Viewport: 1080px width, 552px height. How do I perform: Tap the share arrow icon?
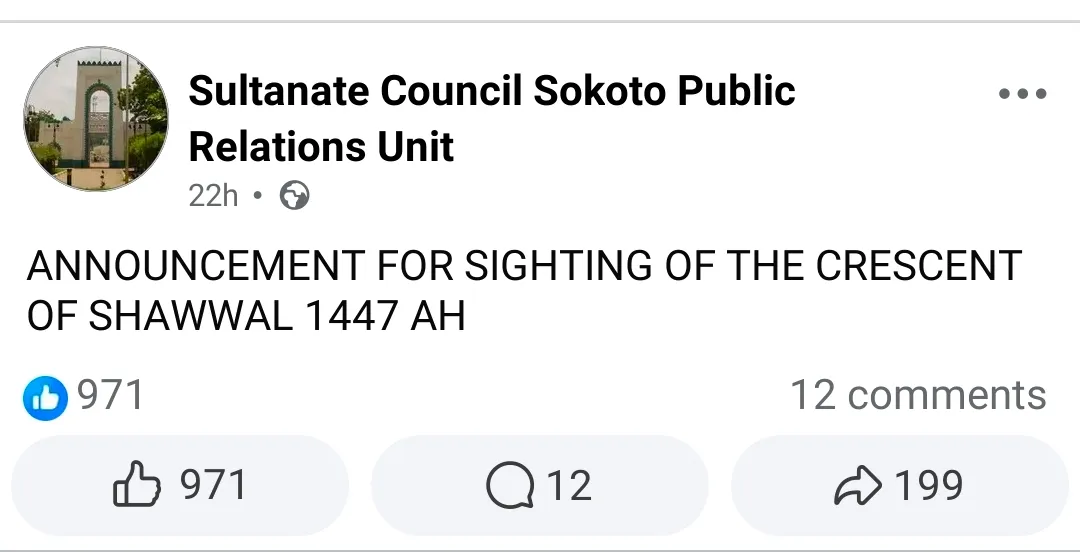pyautogui.click(x=857, y=487)
